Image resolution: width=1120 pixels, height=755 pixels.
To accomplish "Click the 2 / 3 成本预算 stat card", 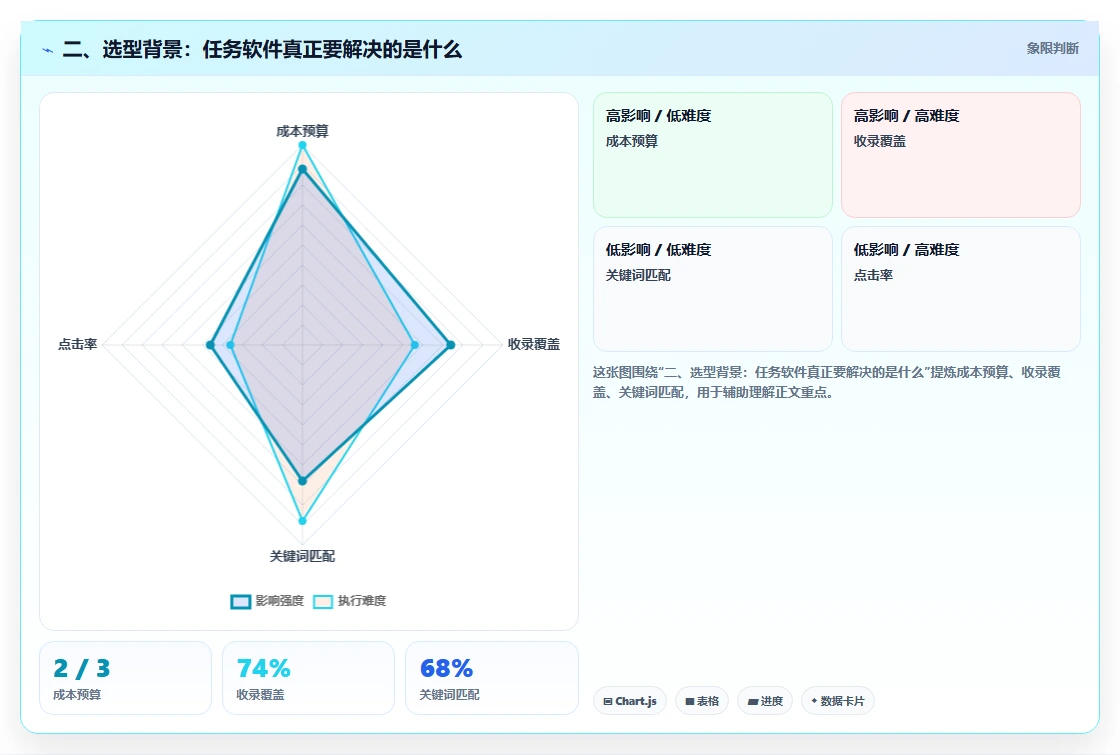I will (126, 678).
